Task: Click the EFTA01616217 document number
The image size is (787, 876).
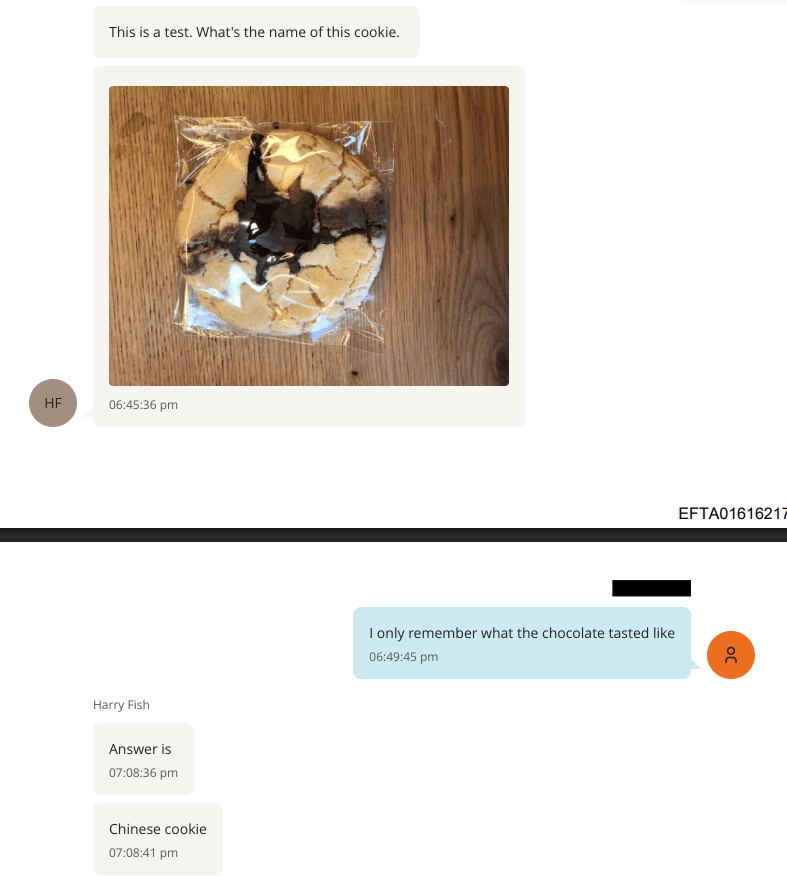Action: click(x=732, y=513)
